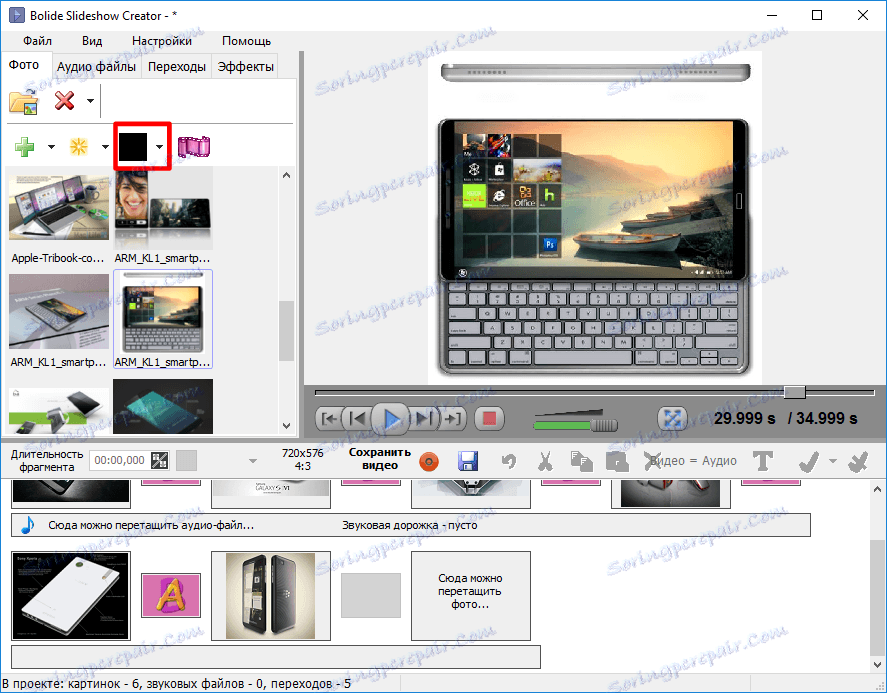
Task: Open a photo using the folder icon
Action: (22, 100)
